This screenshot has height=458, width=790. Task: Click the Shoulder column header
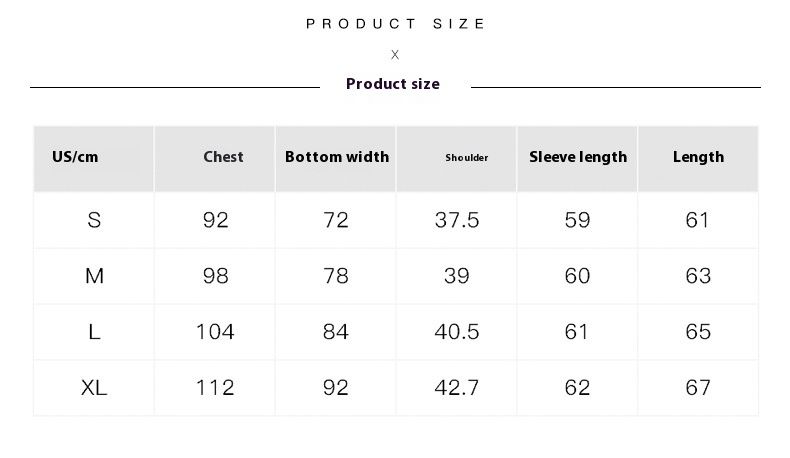[467, 158]
